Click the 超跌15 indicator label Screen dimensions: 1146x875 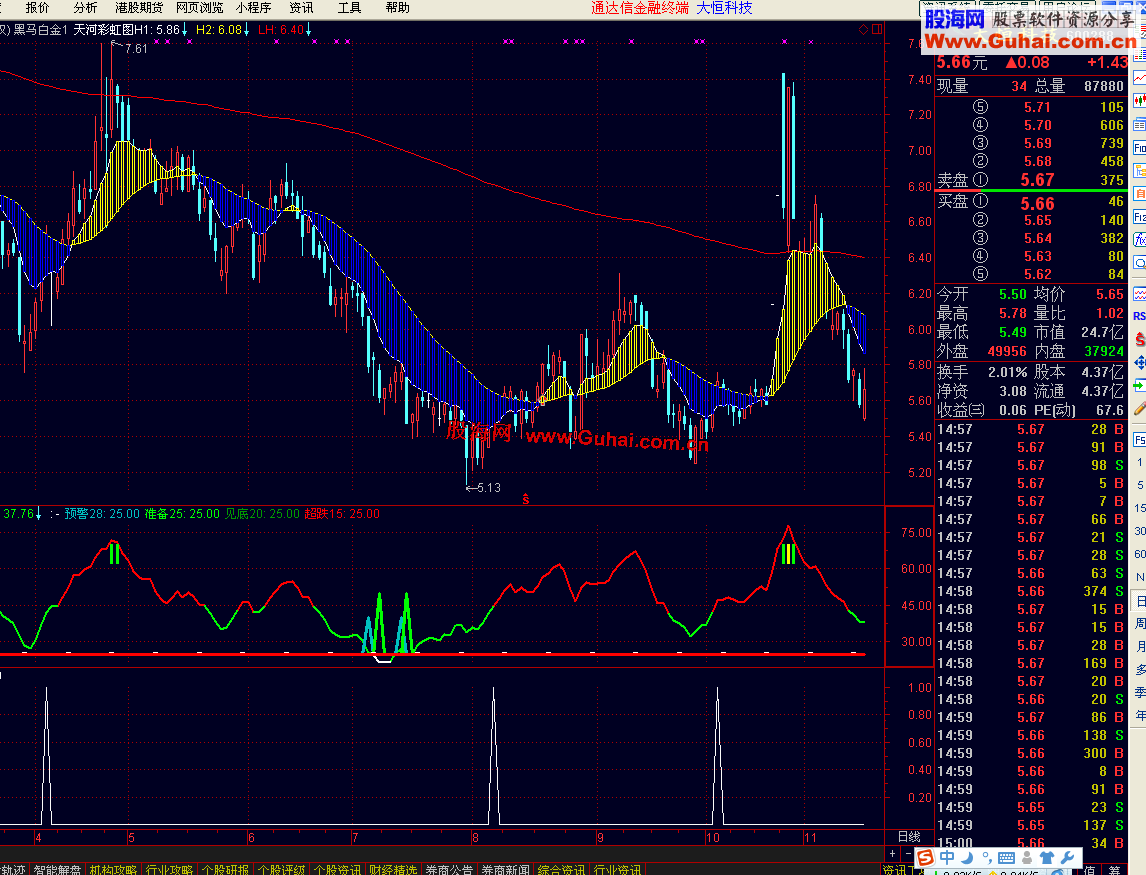click(x=342, y=514)
